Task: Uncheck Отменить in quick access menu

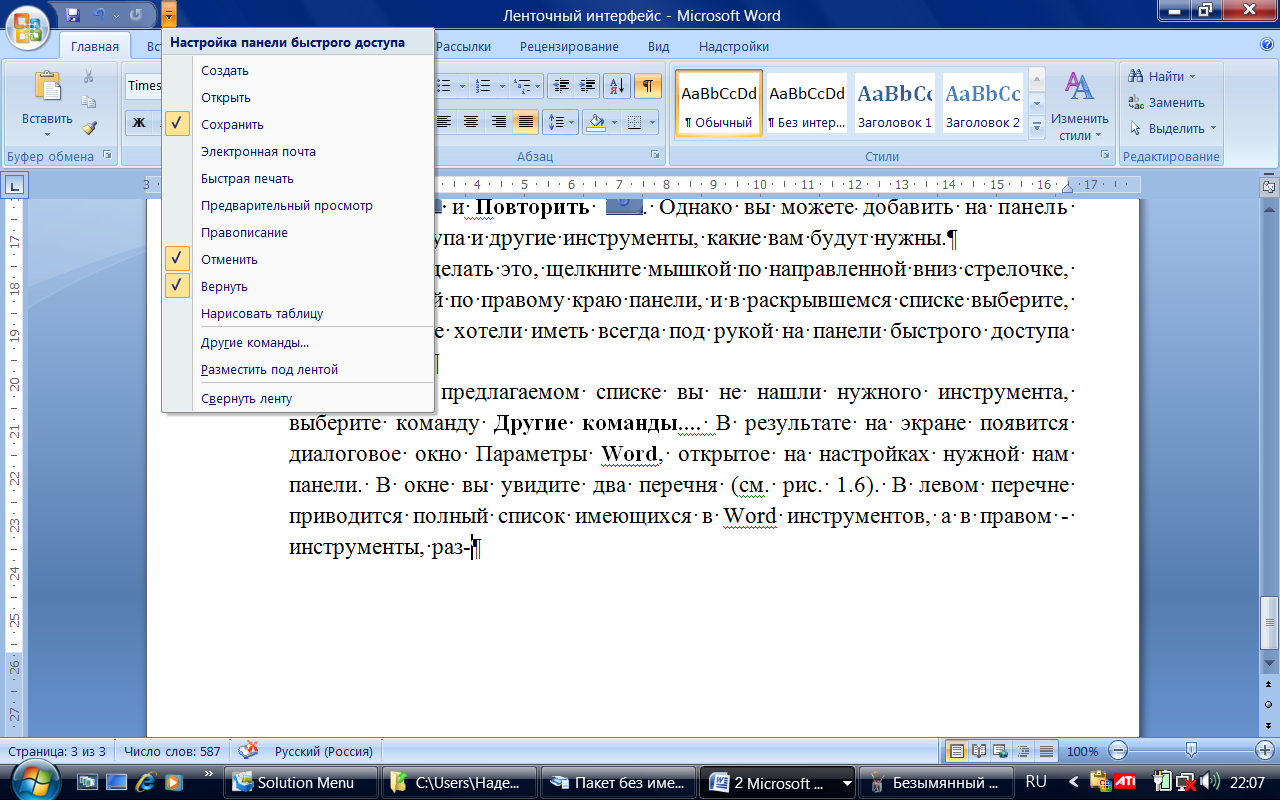Action: pos(298,260)
